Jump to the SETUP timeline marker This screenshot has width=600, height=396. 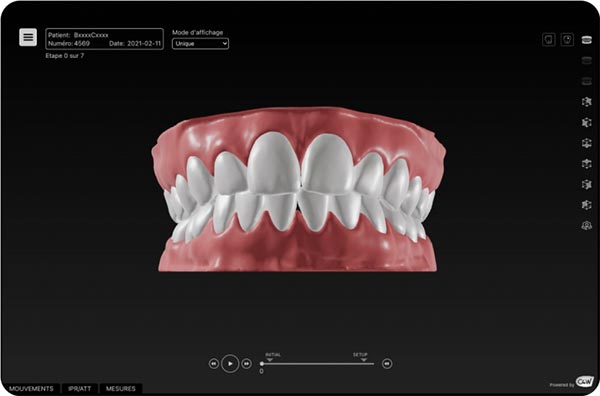click(360, 357)
